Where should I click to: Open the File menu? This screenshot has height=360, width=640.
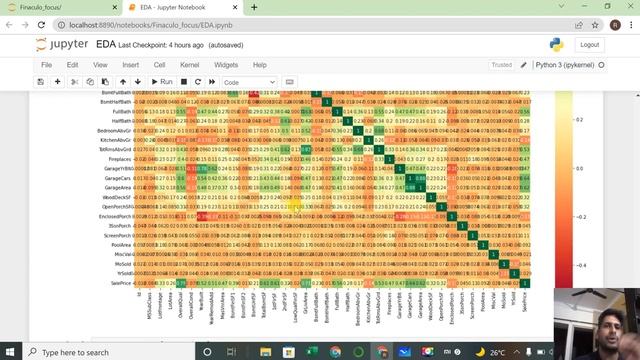point(47,65)
